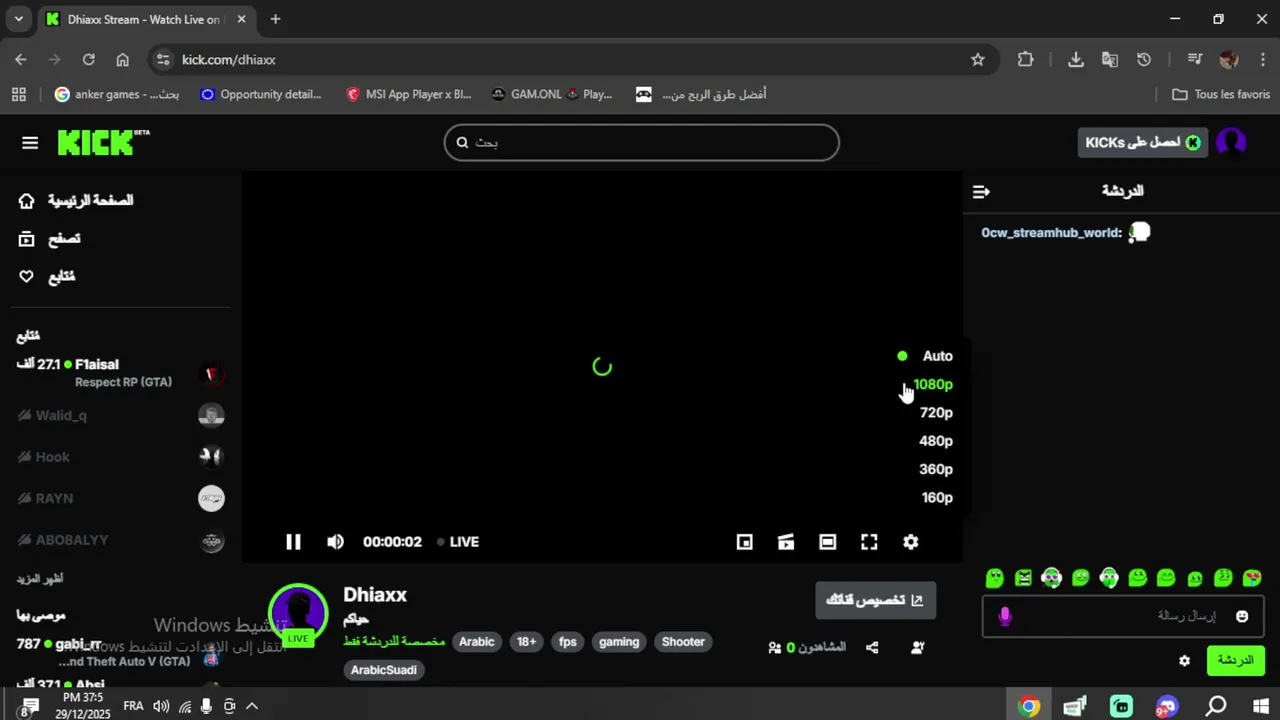Open the home page sidebar item

tap(76, 201)
